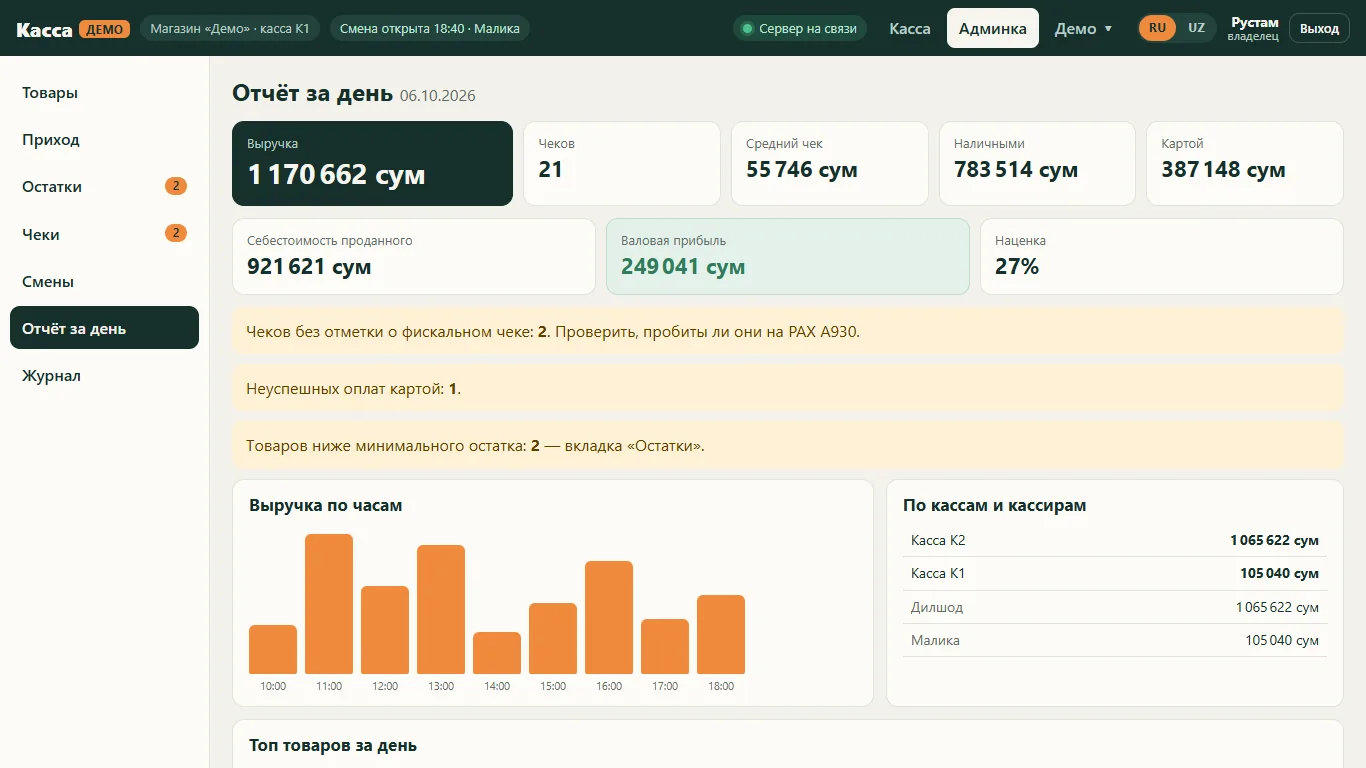Click the 11:00 bar in hourly revenue chart
Viewport: 1366px width, 768px height.
[x=329, y=604]
